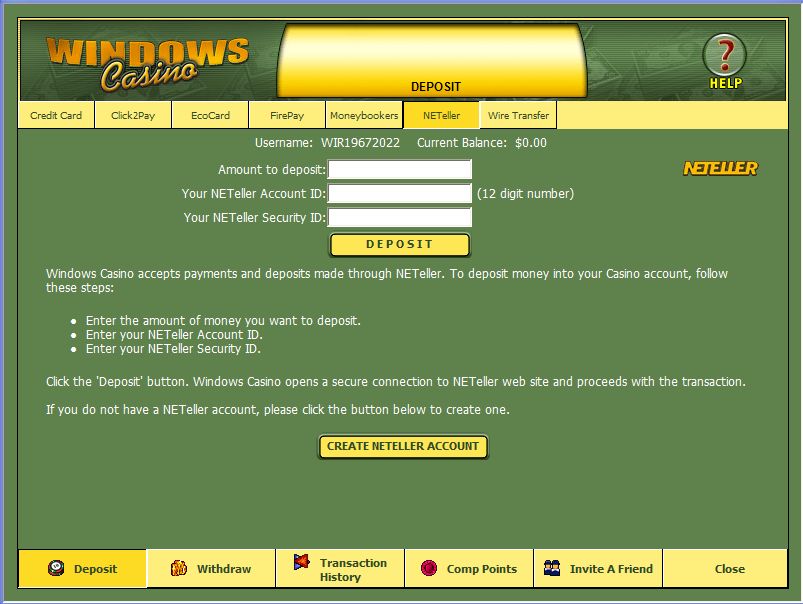The image size is (803, 604).
Task: Go to the Withdraw section
Action: [211, 568]
